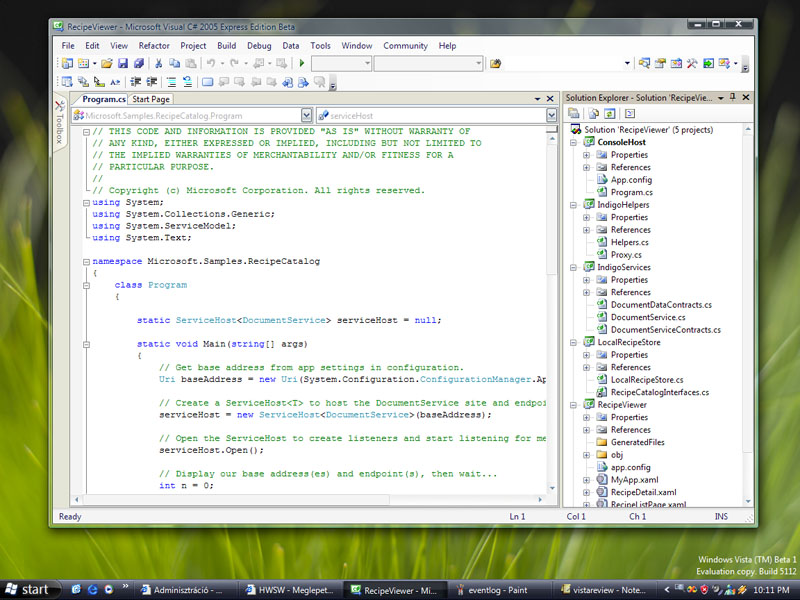The height and width of the screenshot is (600, 800).
Task: Collapse the header comment block outline
Action: tap(86, 132)
